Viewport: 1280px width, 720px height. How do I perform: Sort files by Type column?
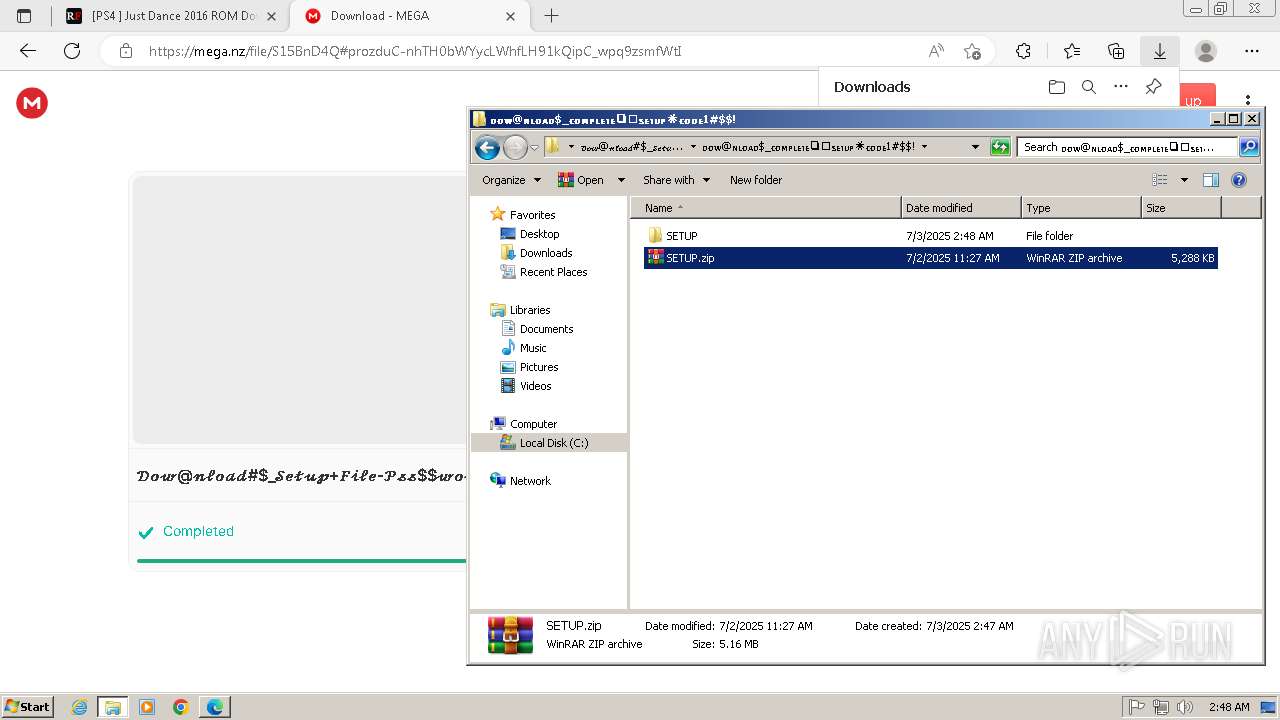(x=1081, y=208)
